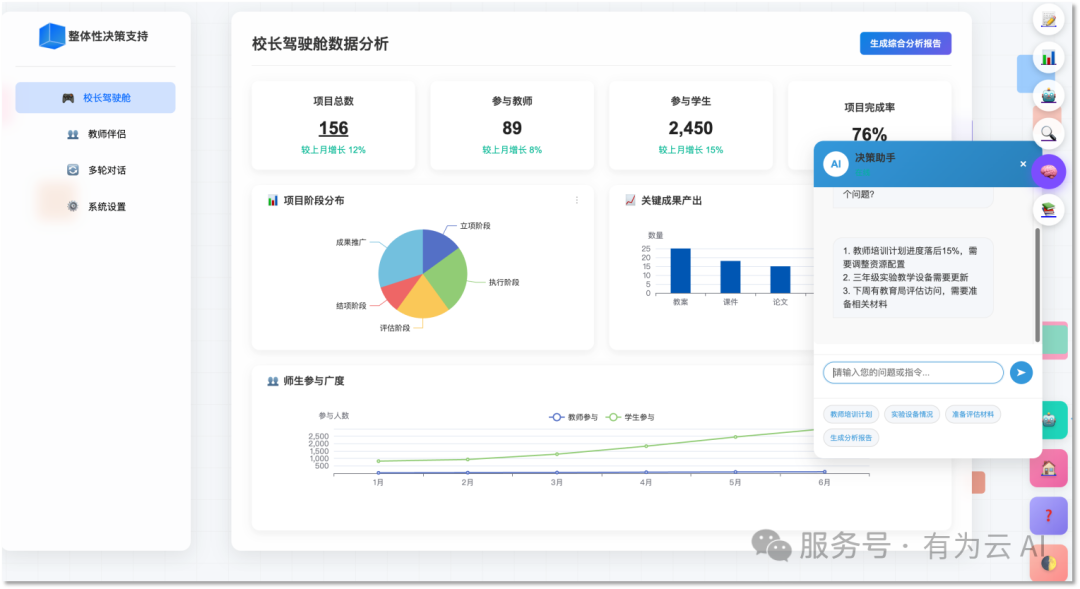1080x589 pixels.
Task: Click the books icon below the brain icon
Action: coord(1046,209)
